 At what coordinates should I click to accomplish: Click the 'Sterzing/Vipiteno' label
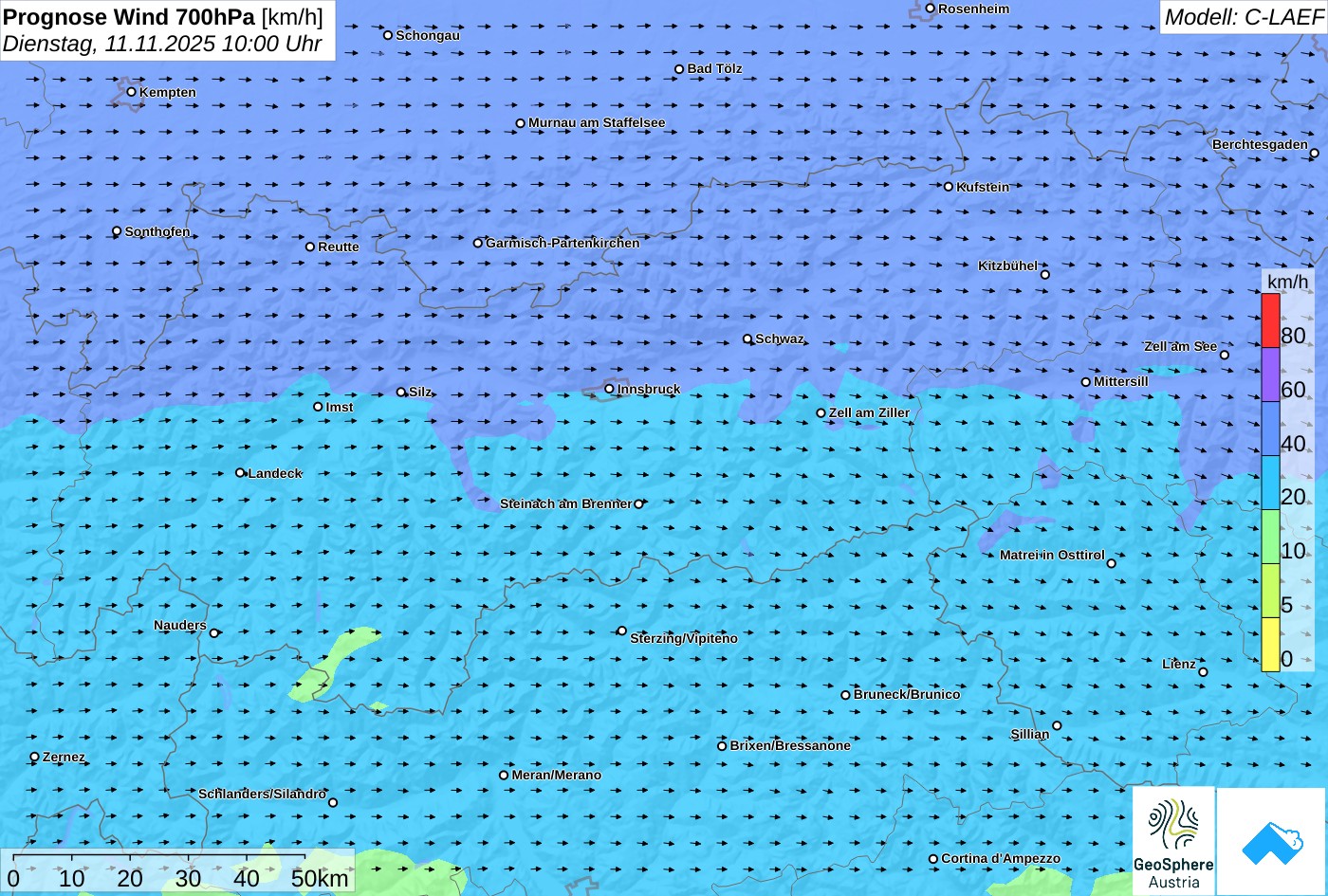click(684, 638)
